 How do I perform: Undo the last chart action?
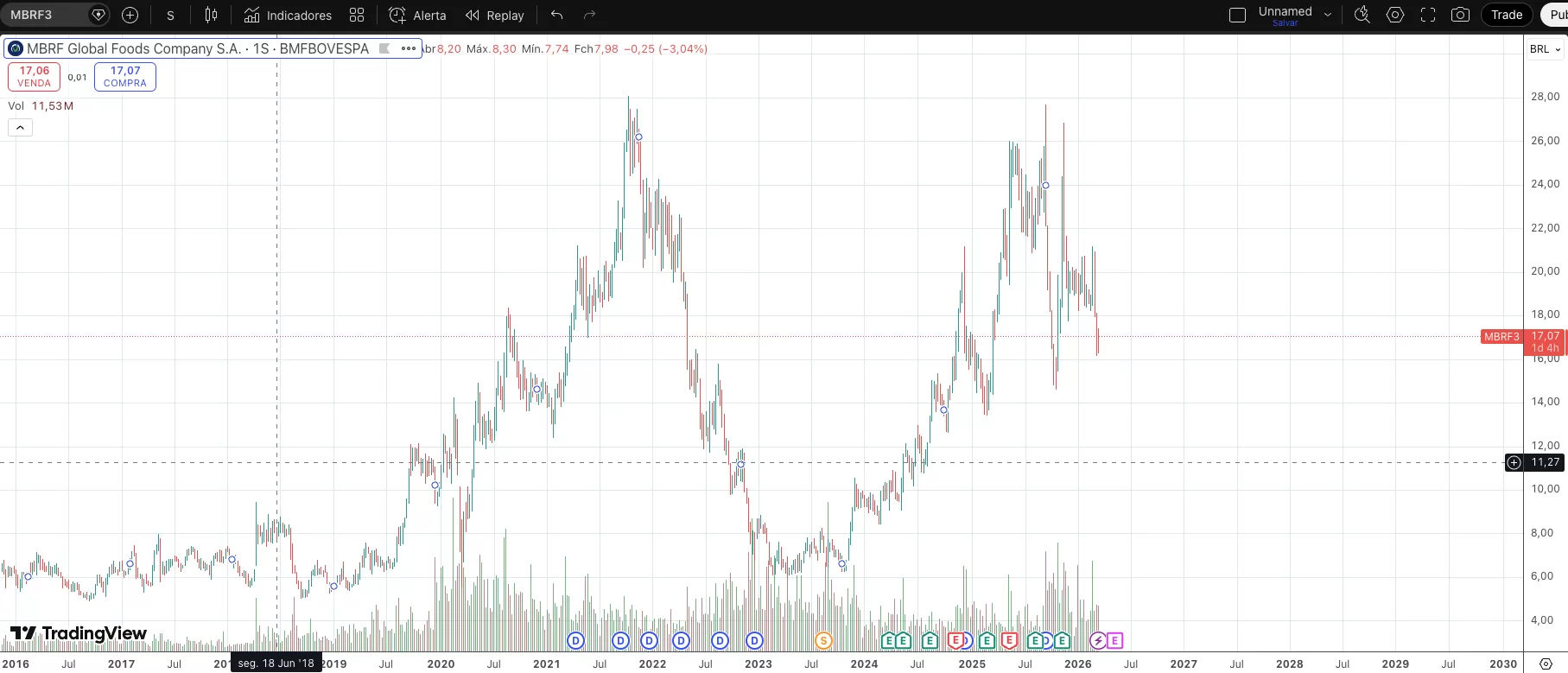(556, 15)
